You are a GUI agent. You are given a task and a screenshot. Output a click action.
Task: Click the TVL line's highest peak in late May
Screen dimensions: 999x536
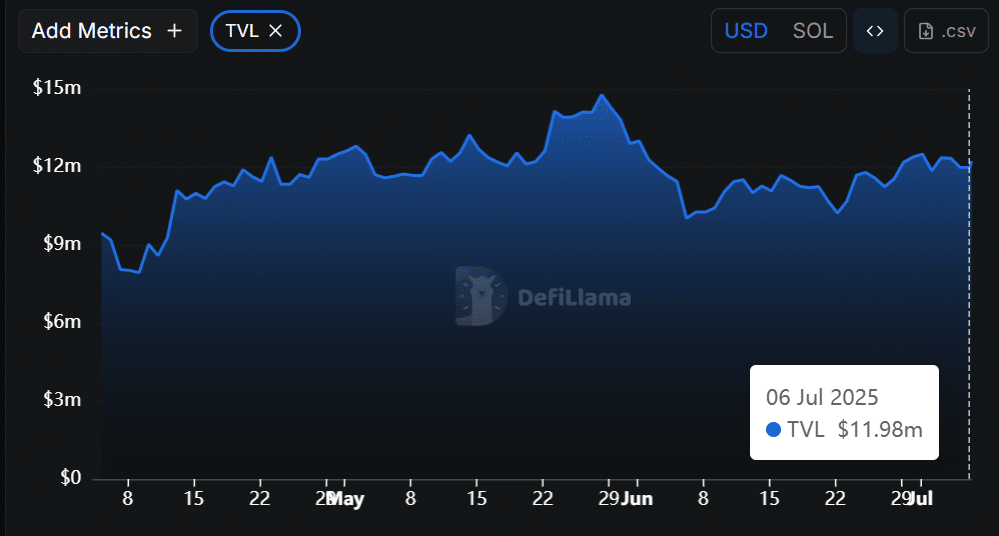pyautogui.click(x=601, y=96)
